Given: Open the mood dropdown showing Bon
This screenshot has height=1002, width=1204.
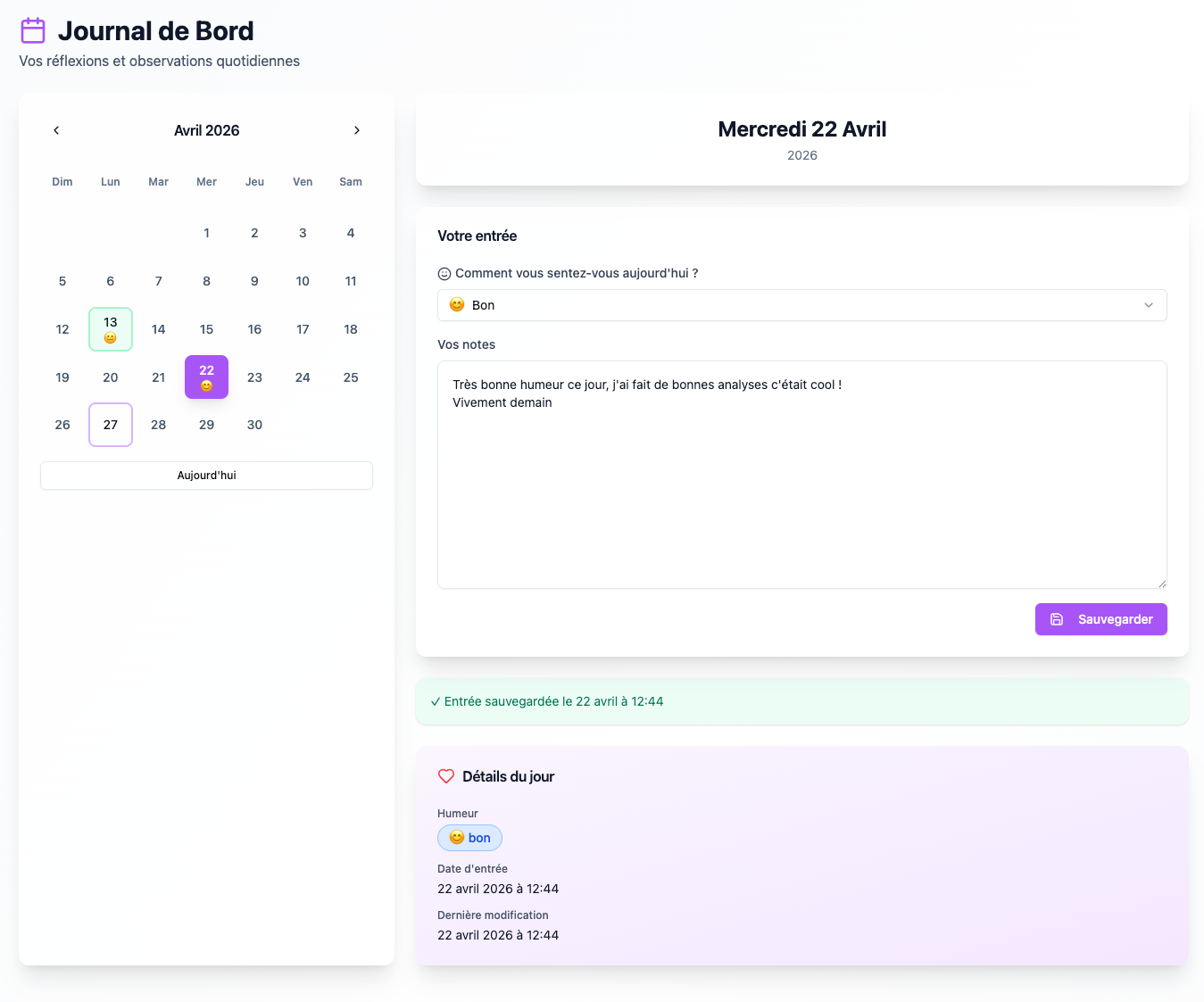Looking at the screenshot, I should [x=802, y=305].
